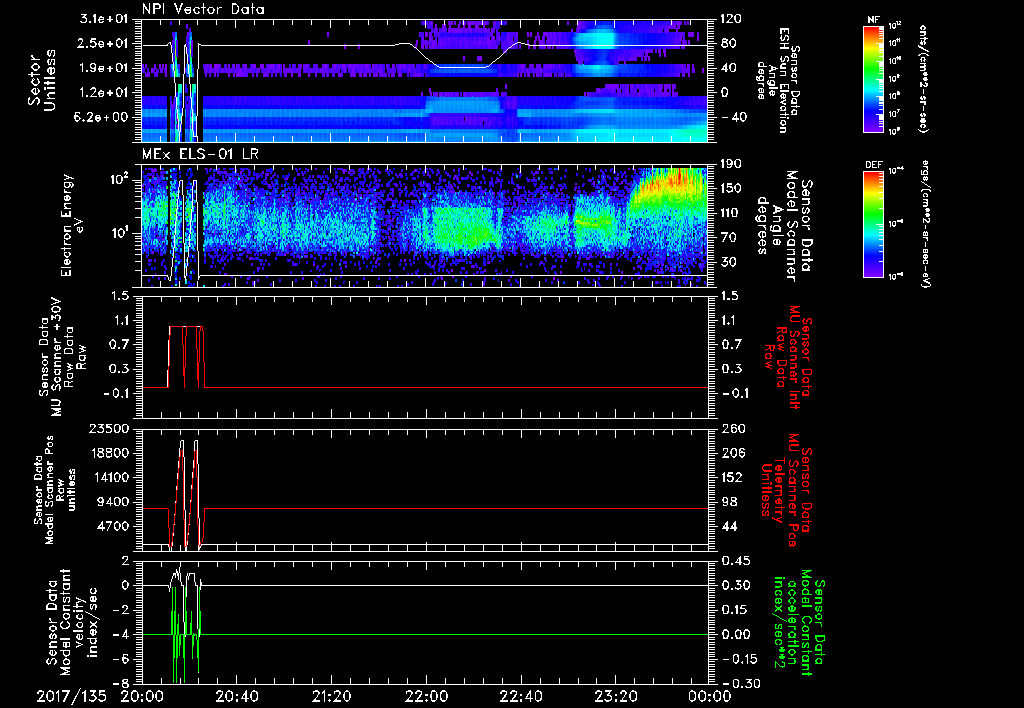Click the '18800' scanner position tick value
This screenshot has width=1024, height=708.
[108, 453]
